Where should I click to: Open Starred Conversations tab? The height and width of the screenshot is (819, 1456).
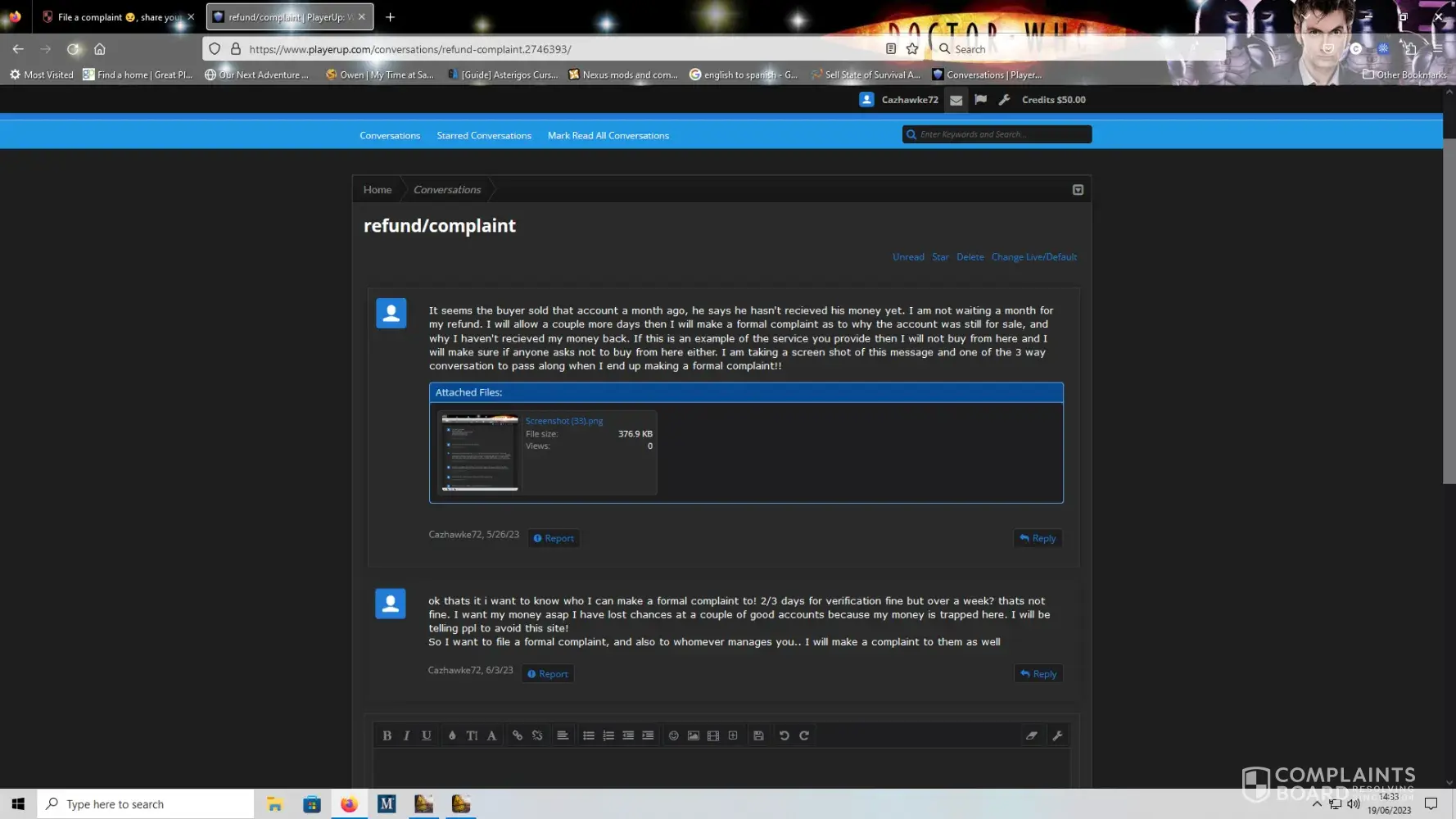point(484,136)
